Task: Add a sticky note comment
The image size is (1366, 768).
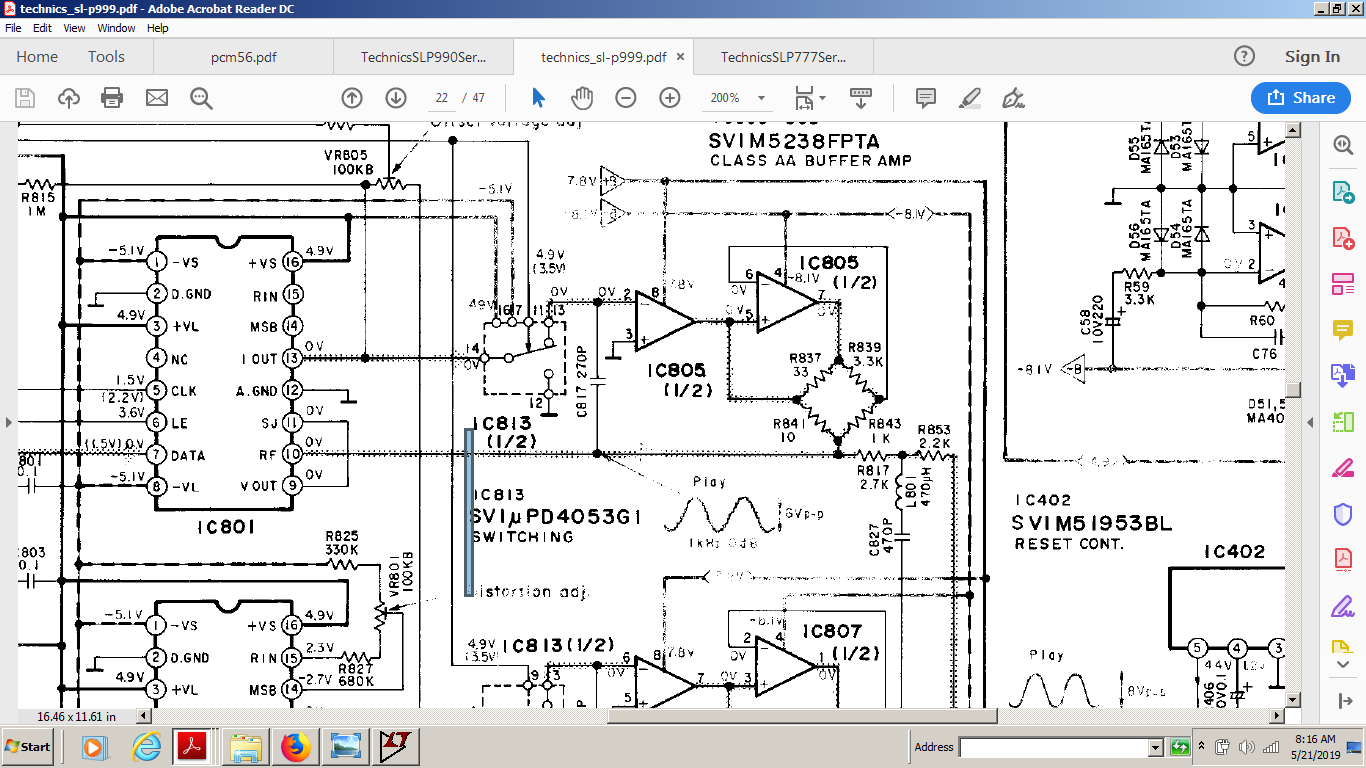Action: (926, 98)
